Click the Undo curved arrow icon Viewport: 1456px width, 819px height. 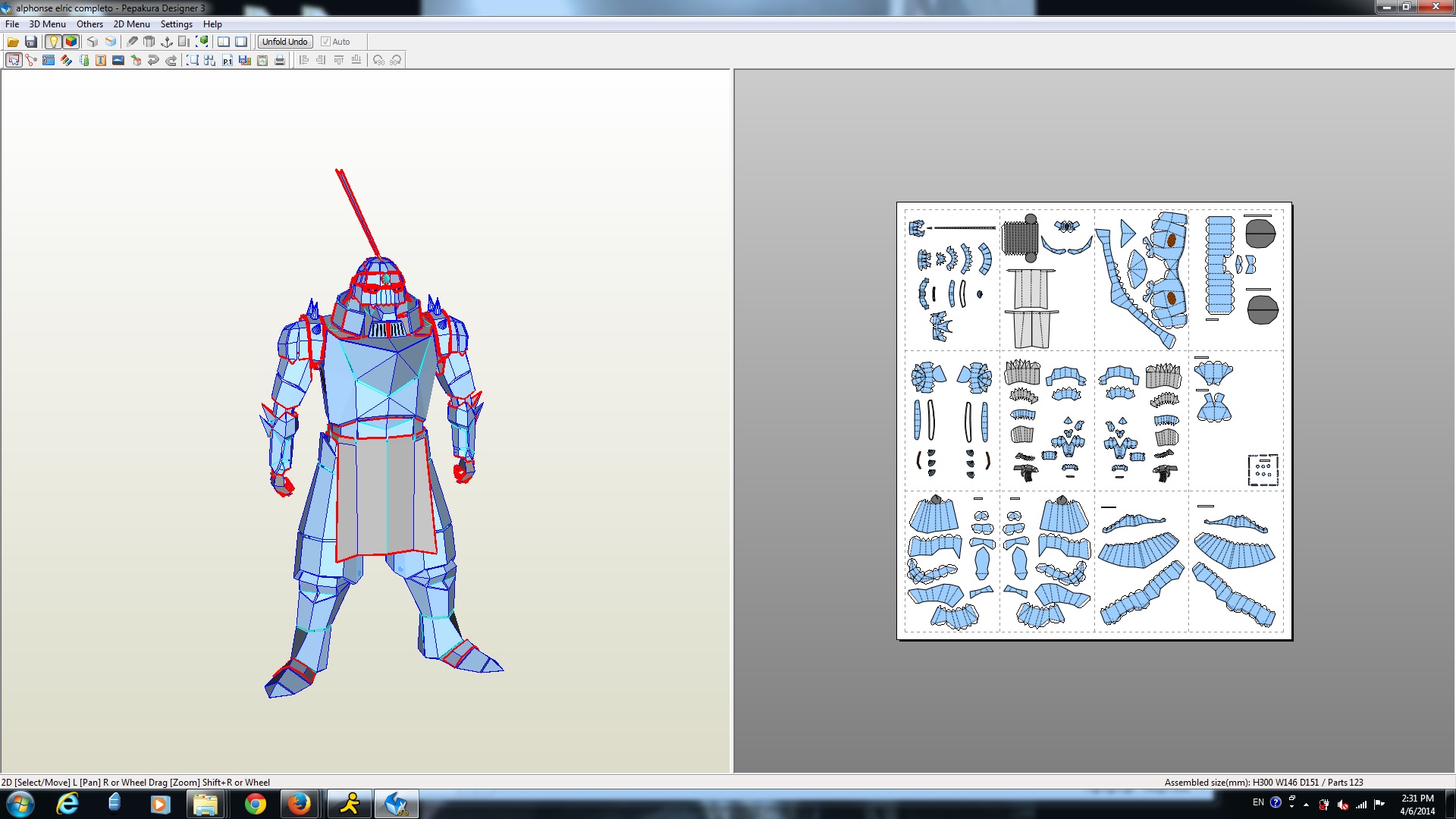point(153,60)
